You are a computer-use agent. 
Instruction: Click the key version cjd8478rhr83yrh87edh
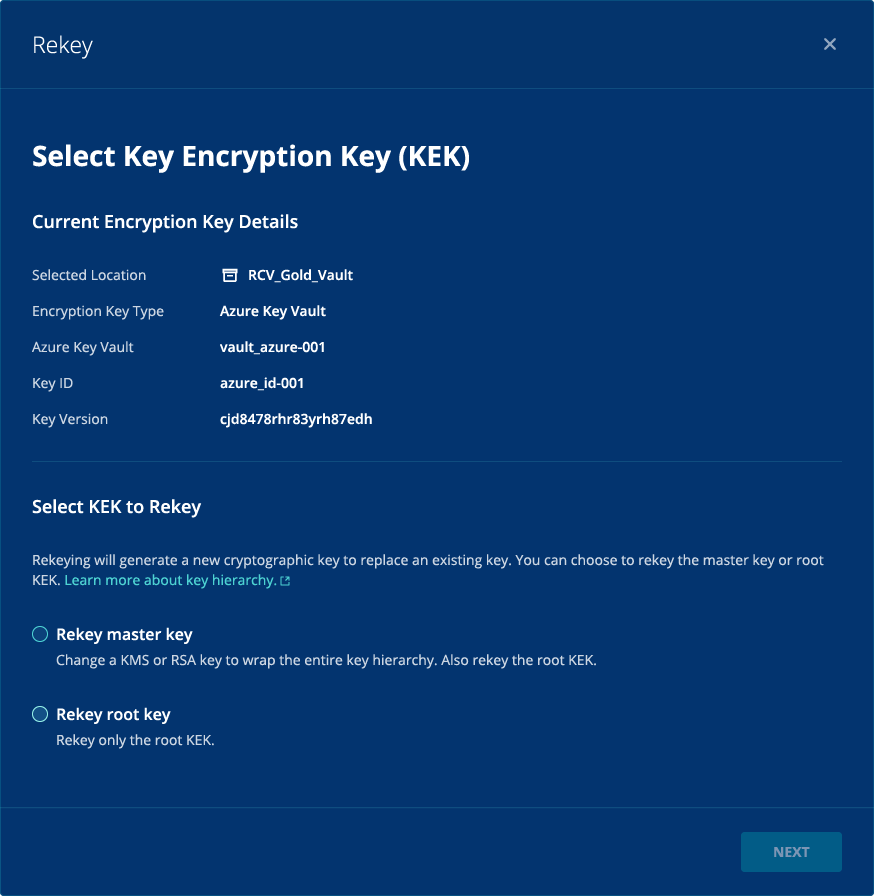296,419
